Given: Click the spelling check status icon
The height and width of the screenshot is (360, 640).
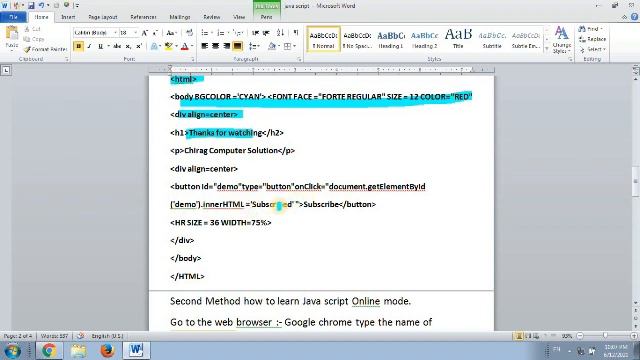Looking at the screenshot, I should click(x=80, y=336).
